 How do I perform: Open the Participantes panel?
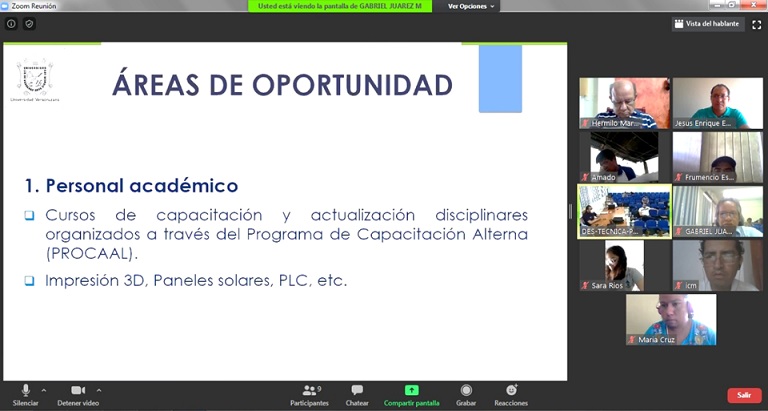(309, 391)
